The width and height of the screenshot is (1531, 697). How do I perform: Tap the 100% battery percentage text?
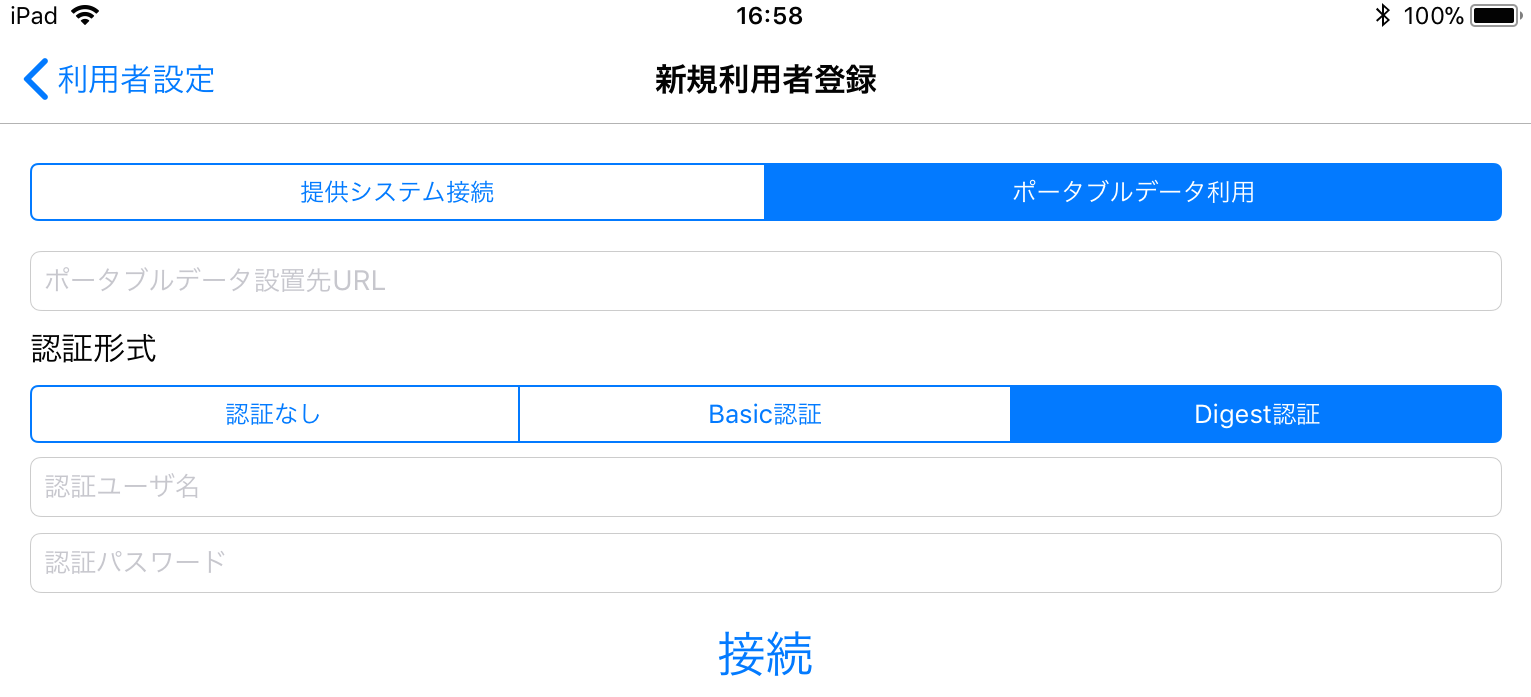(x=1433, y=15)
